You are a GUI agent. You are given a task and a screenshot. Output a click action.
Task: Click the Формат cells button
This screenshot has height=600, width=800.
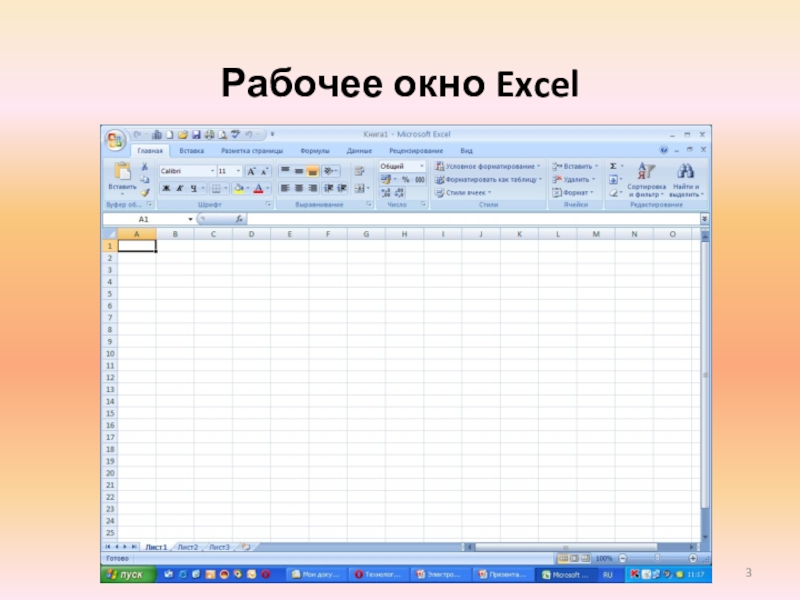573,193
